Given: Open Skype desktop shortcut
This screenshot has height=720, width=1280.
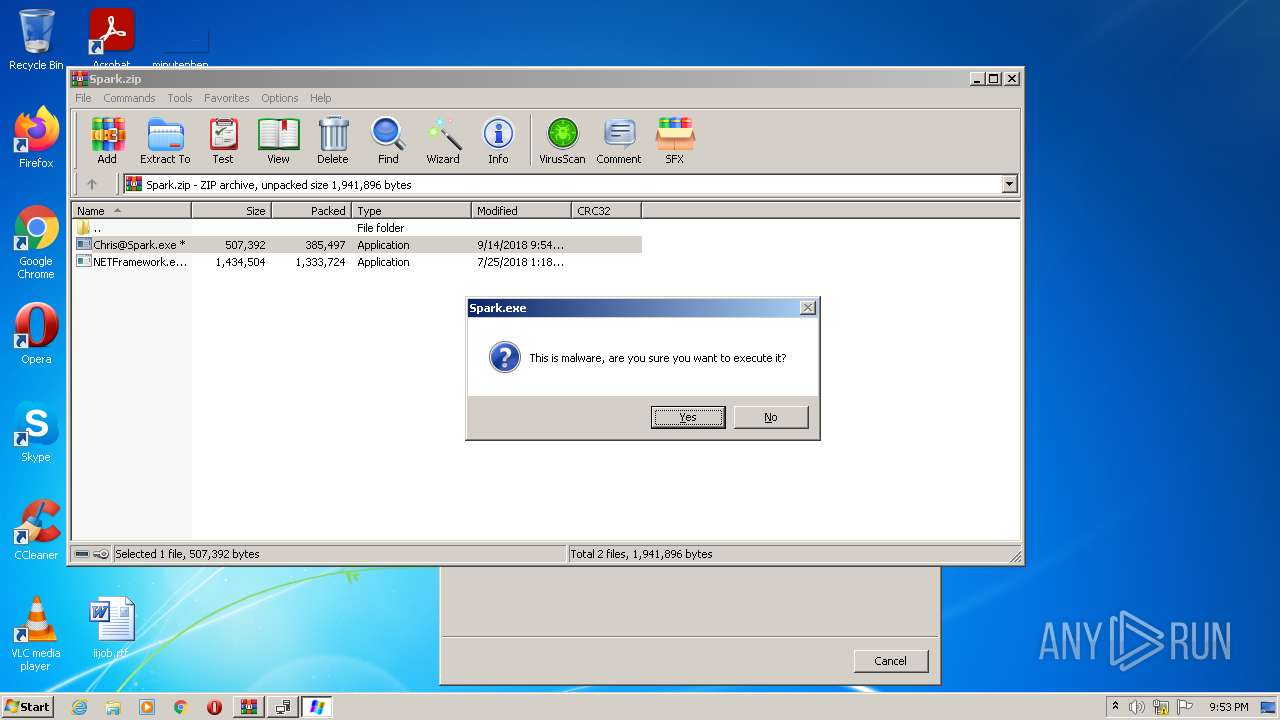Looking at the screenshot, I should tap(36, 432).
